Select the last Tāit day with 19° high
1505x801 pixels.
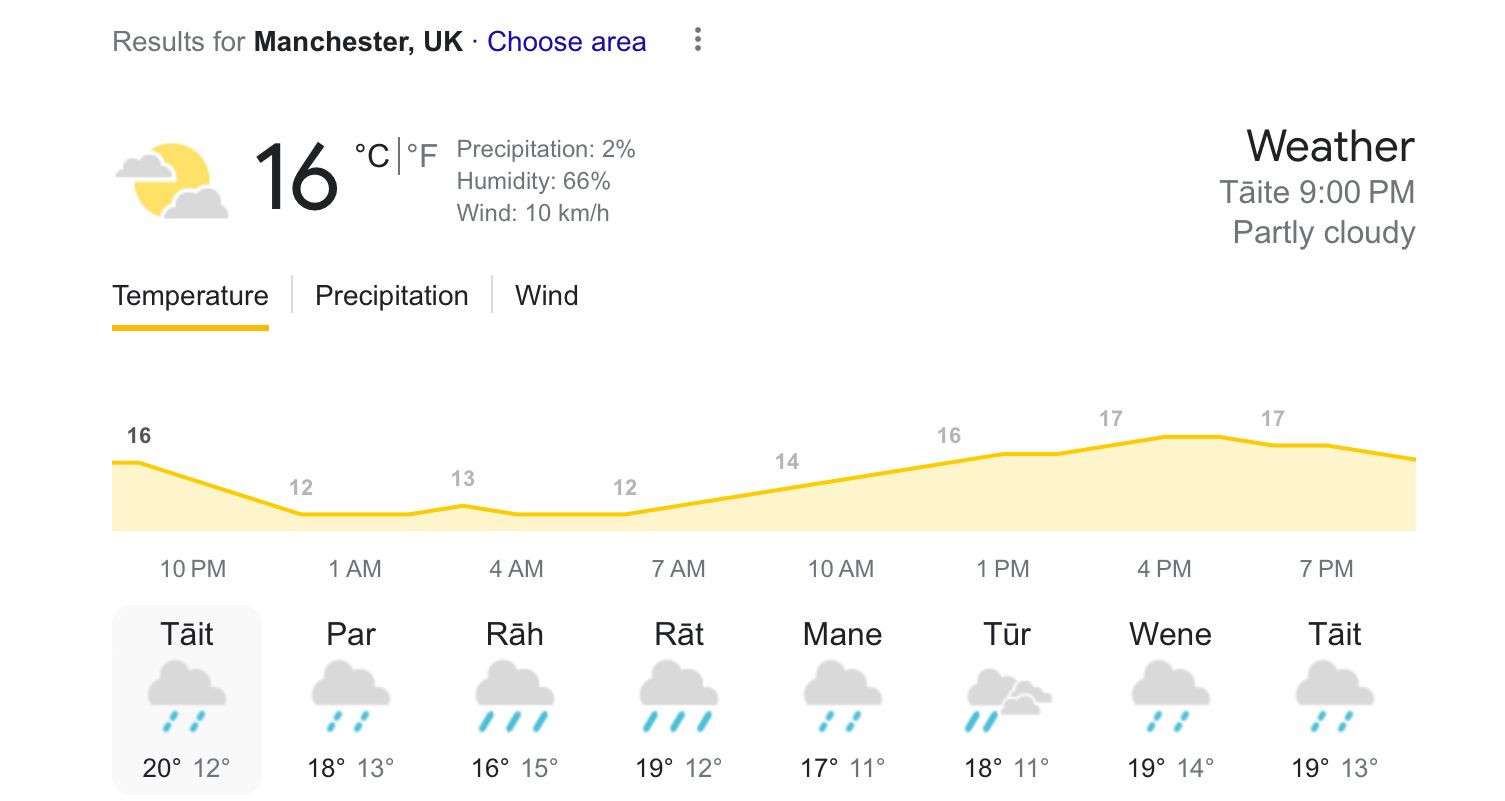pos(1335,699)
